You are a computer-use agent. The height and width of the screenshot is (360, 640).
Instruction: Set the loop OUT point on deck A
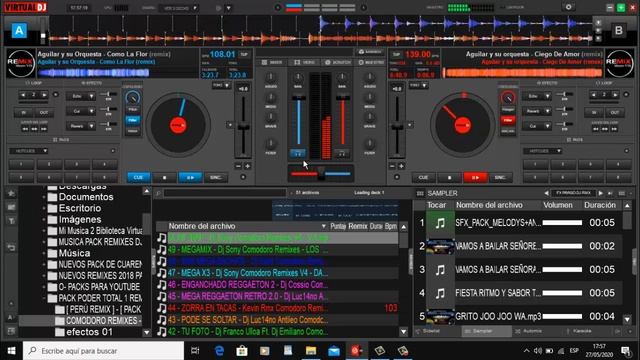pos(44,112)
